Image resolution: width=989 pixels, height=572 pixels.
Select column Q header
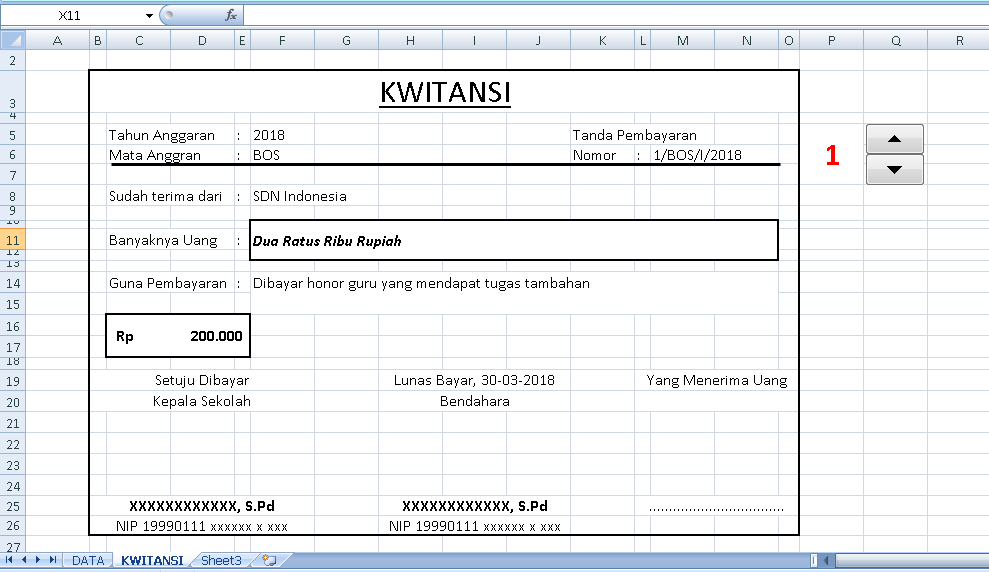pos(896,40)
